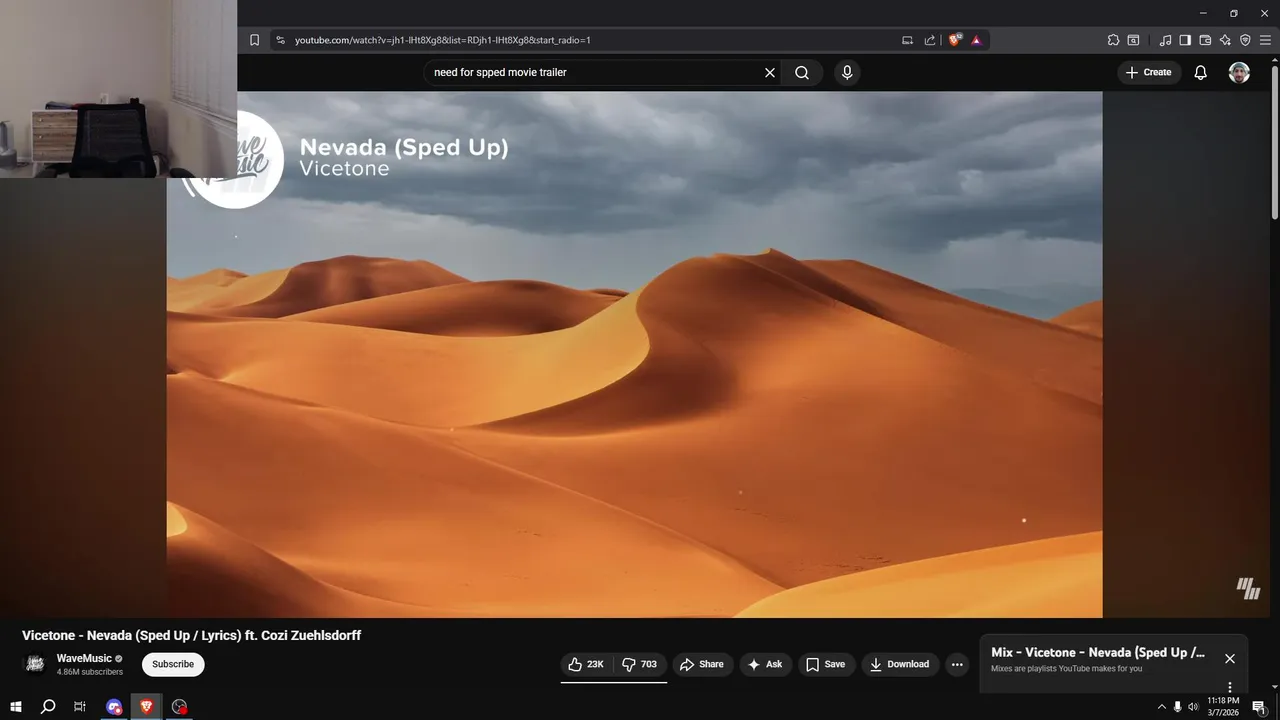Open Brave Shields lion icon
Screen dimensions: 1280x720
pos(955,40)
